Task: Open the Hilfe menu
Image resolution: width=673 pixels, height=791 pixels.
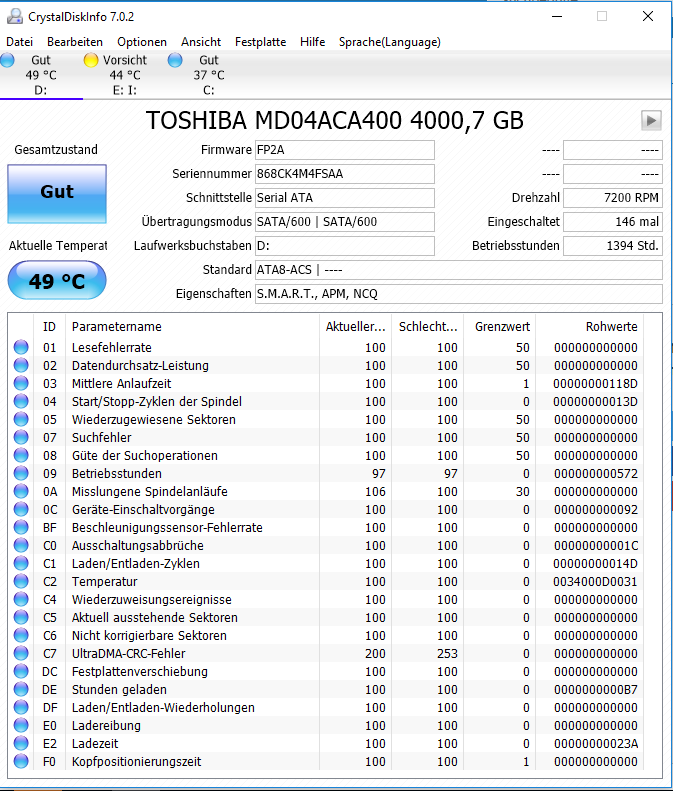Action: tap(312, 42)
